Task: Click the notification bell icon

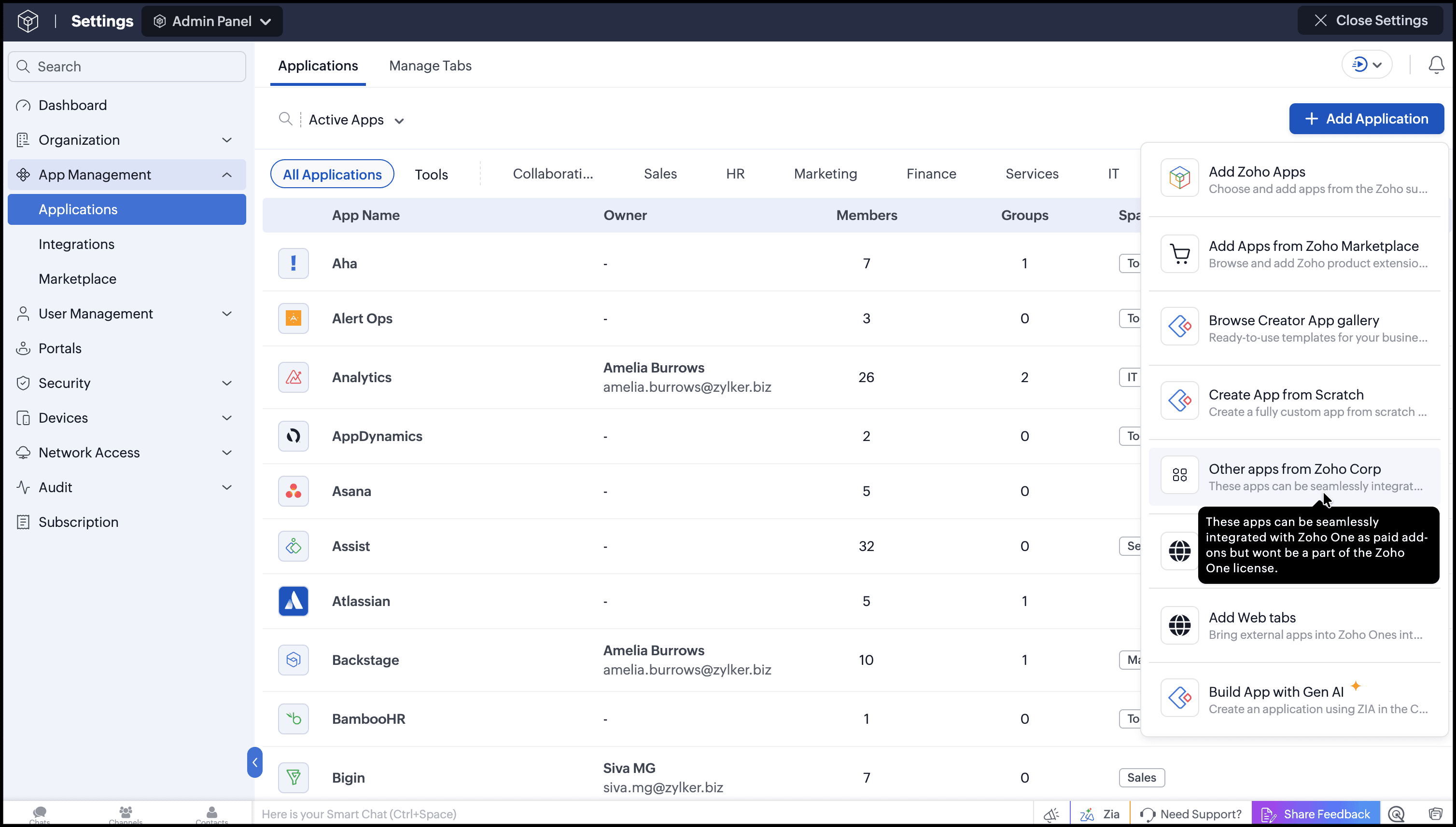Action: (1436, 65)
